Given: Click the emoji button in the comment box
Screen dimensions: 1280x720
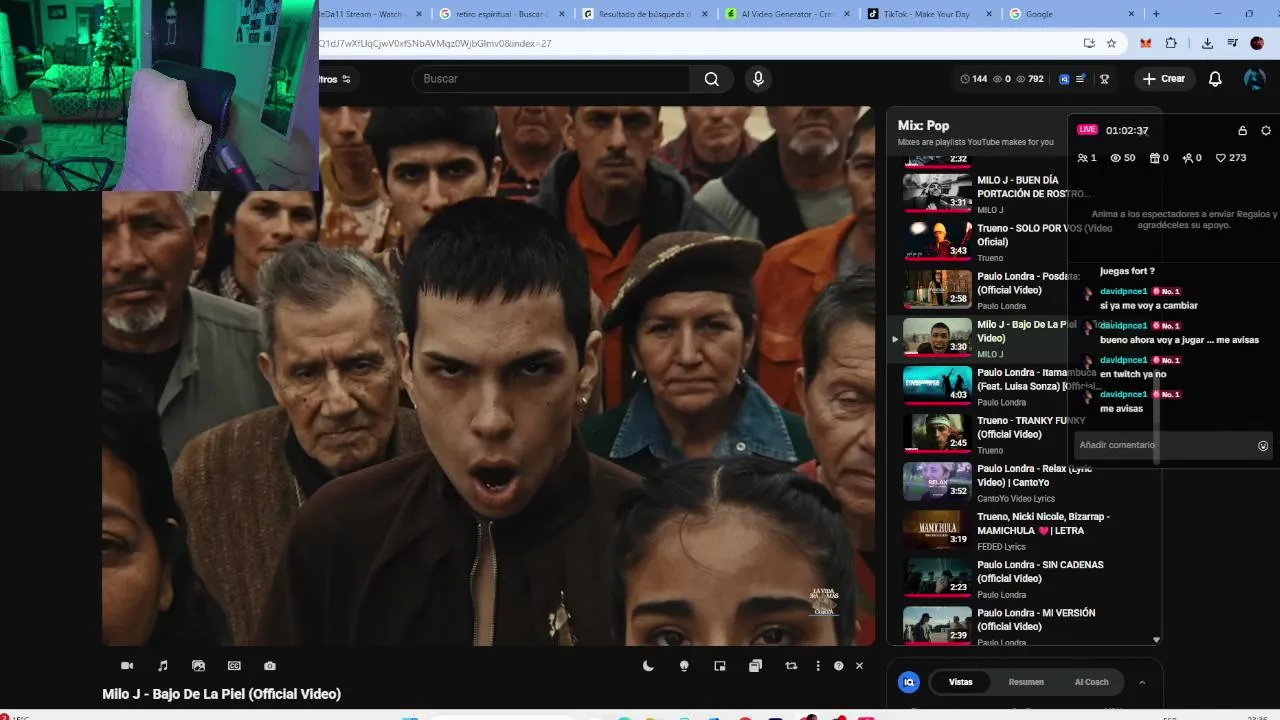Looking at the screenshot, I should pos(1263,446).
